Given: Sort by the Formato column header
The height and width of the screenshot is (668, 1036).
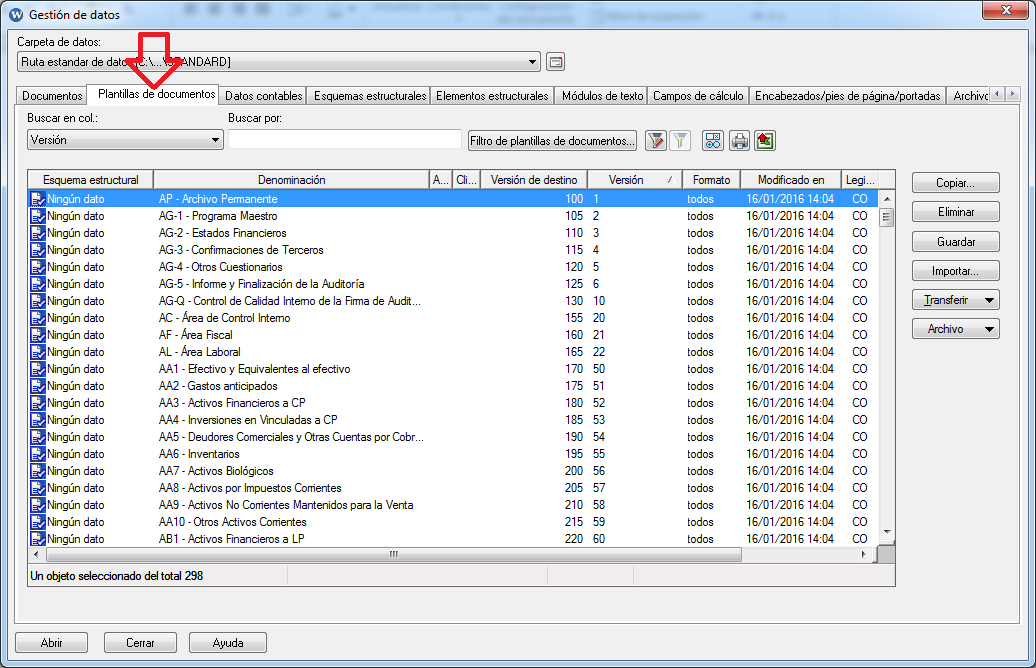Looking at the screenshot, I should tap(711, 180).
